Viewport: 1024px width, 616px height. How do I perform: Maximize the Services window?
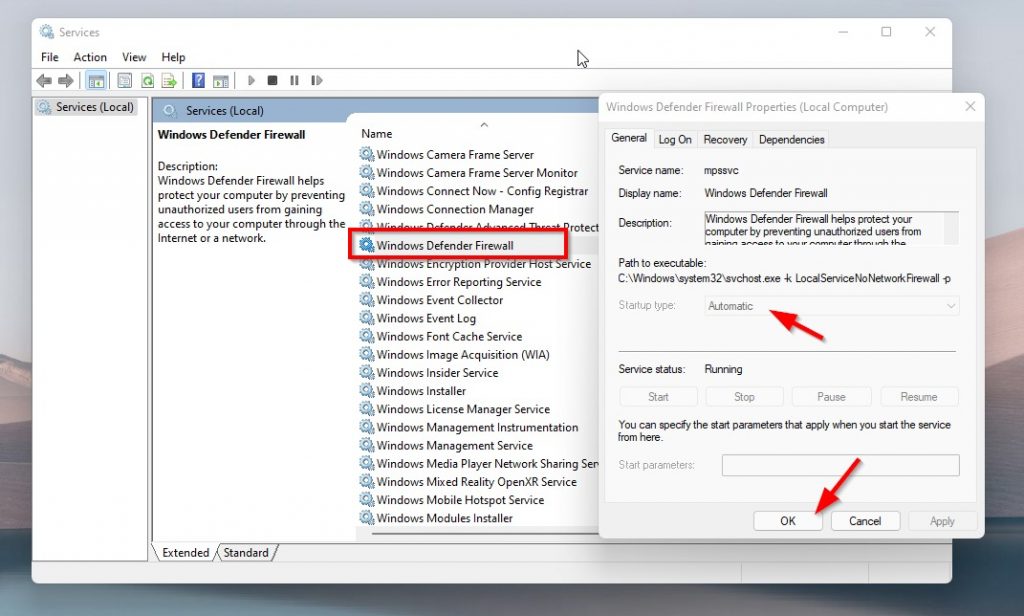[x=886, y=31]
